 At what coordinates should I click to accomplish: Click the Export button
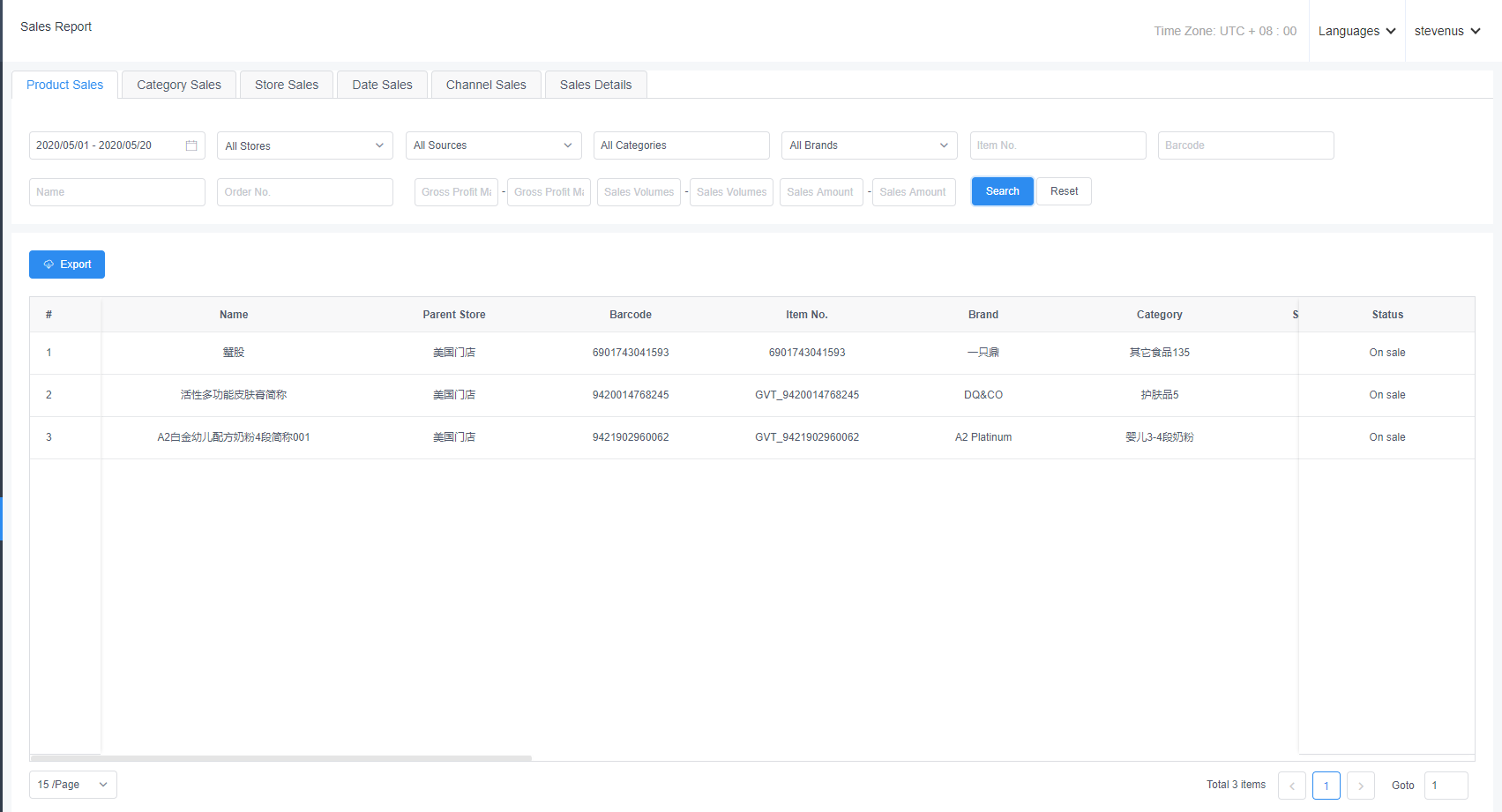click(67, 264)
